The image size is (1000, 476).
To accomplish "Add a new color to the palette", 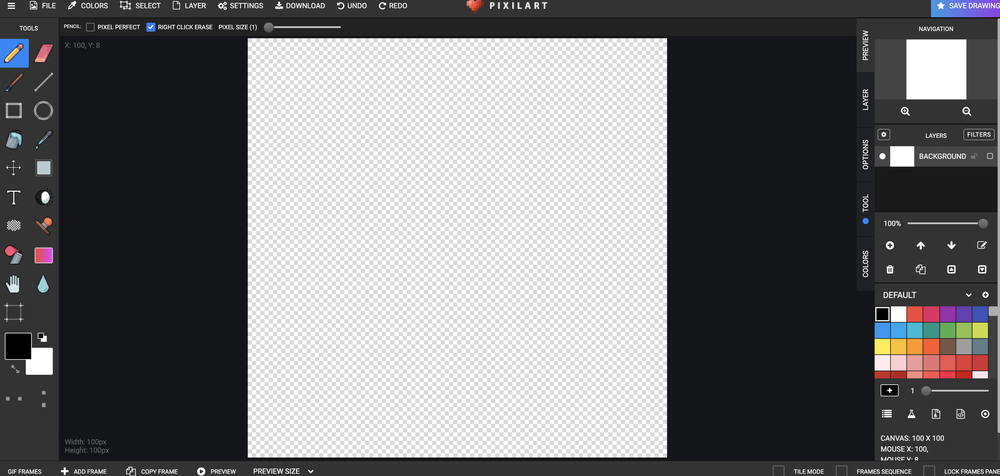I will coord(889,390).
